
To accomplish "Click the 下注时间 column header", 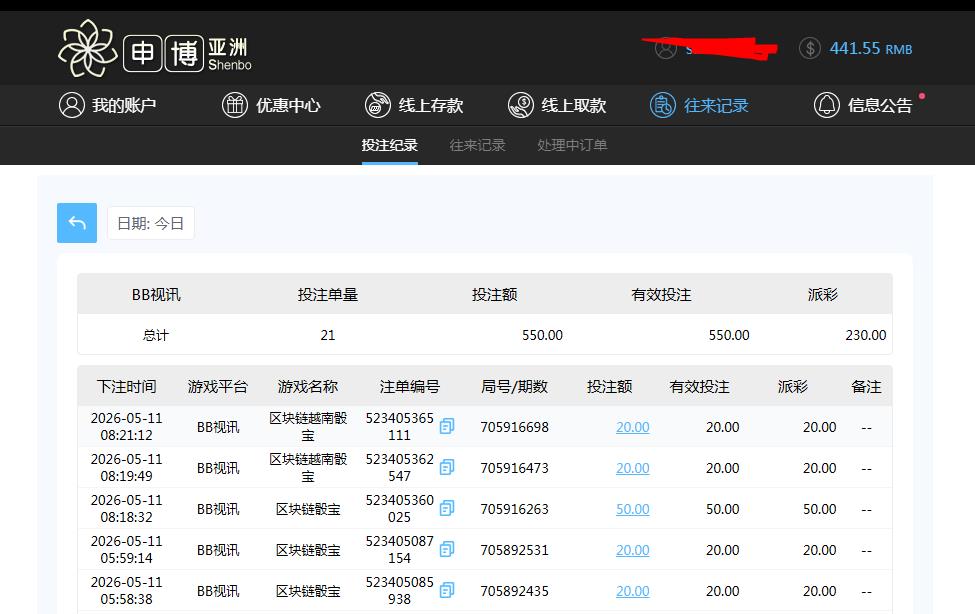I will (x=126, y=387).
